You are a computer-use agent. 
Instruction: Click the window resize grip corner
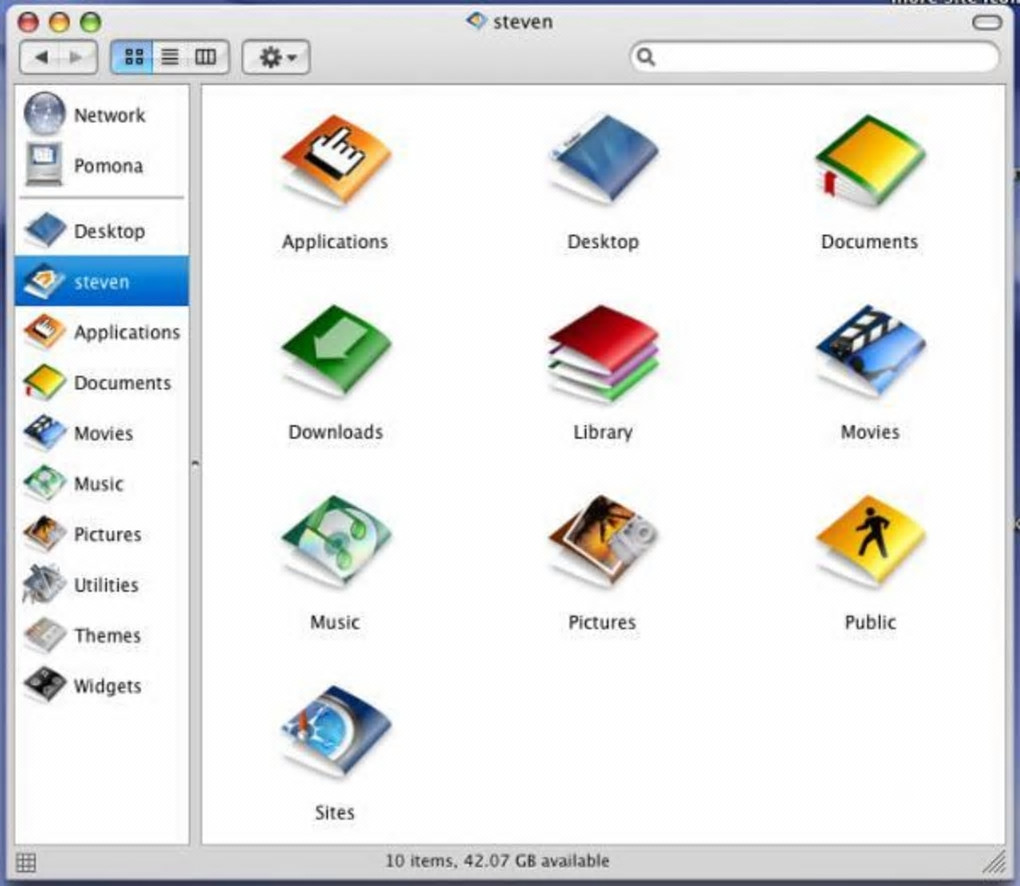pos(994,863)
